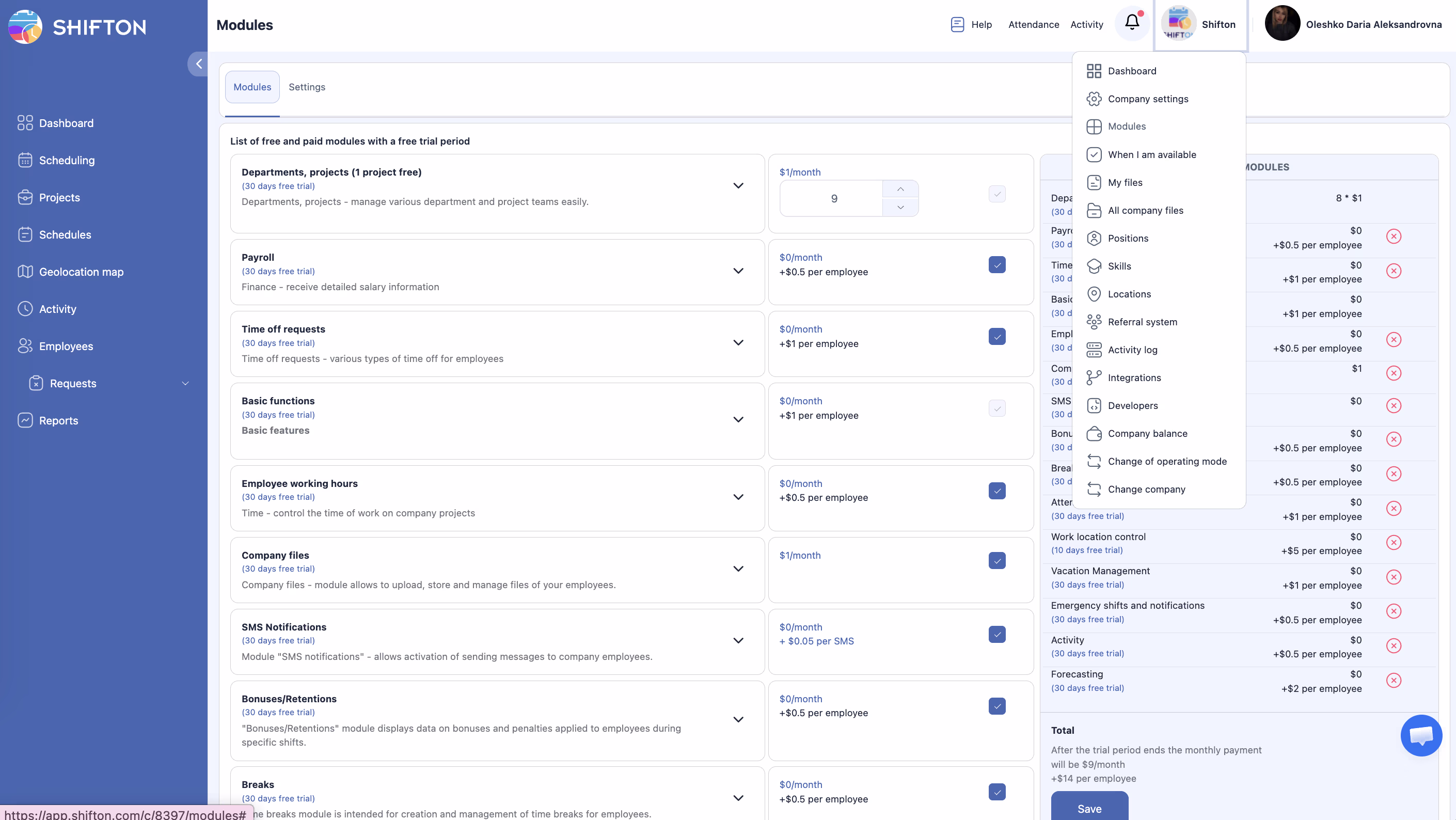1456x820 pixels.
Task: Expand the Bonuses/Retentions module description
Action: 738,719
